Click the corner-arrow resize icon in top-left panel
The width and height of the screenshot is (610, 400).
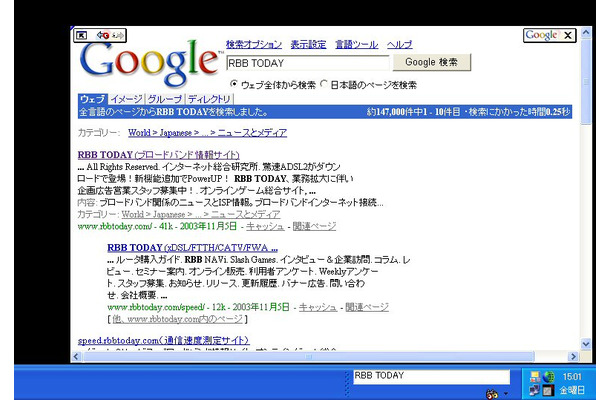[81, 36]
